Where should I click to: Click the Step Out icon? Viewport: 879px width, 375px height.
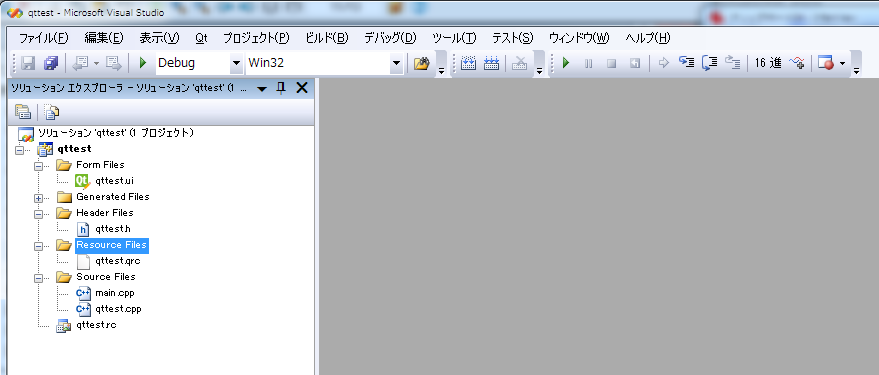tap(733, 63)
